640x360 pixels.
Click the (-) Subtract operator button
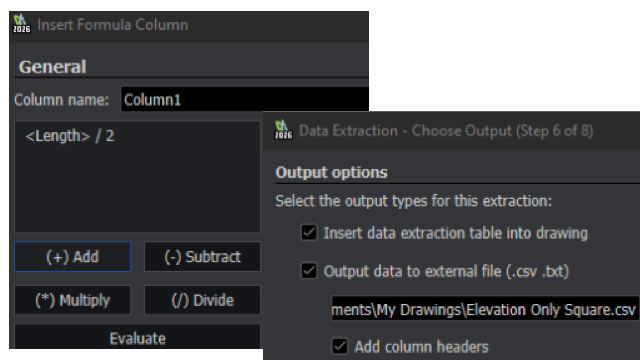(202, 257)
